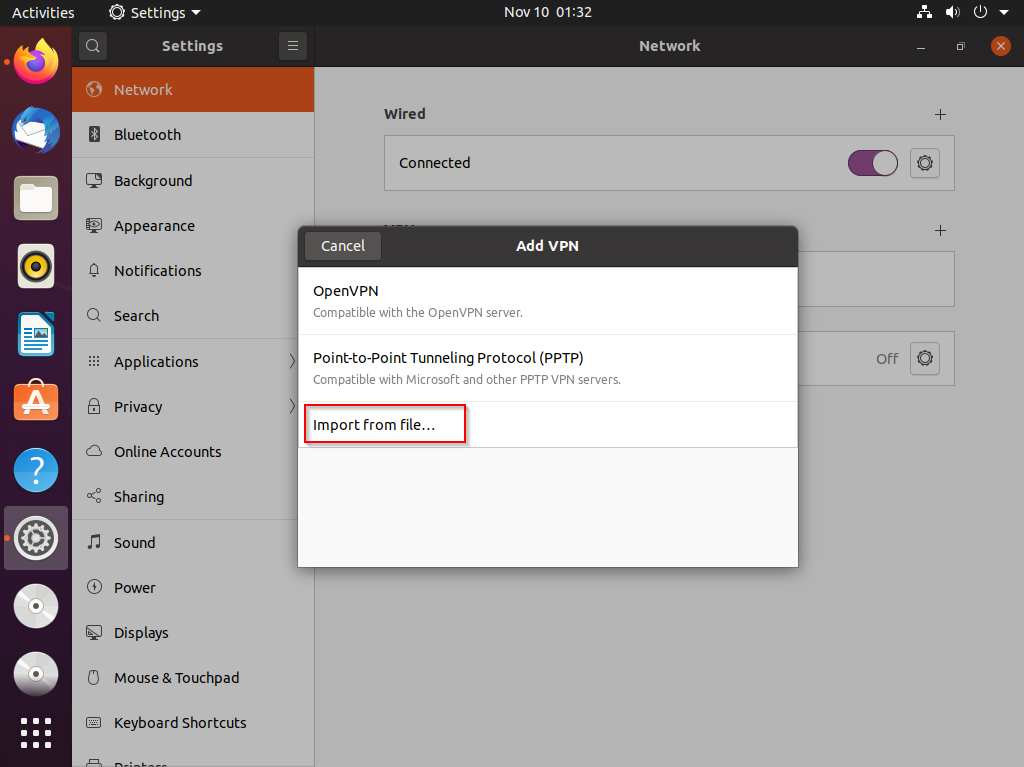This screenshot has width=1024, height=767.
Task: Launch Firefox from the dock
Action: pyautogui.click(x=36, y=62)
